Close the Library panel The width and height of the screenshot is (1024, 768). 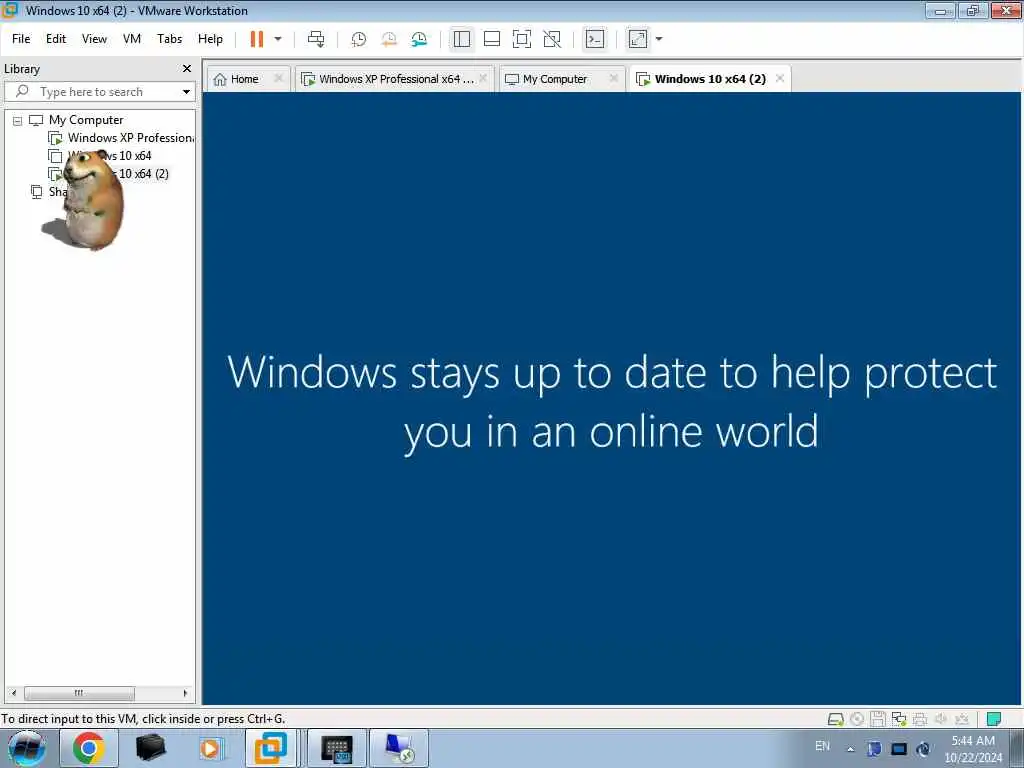[187, 69]
